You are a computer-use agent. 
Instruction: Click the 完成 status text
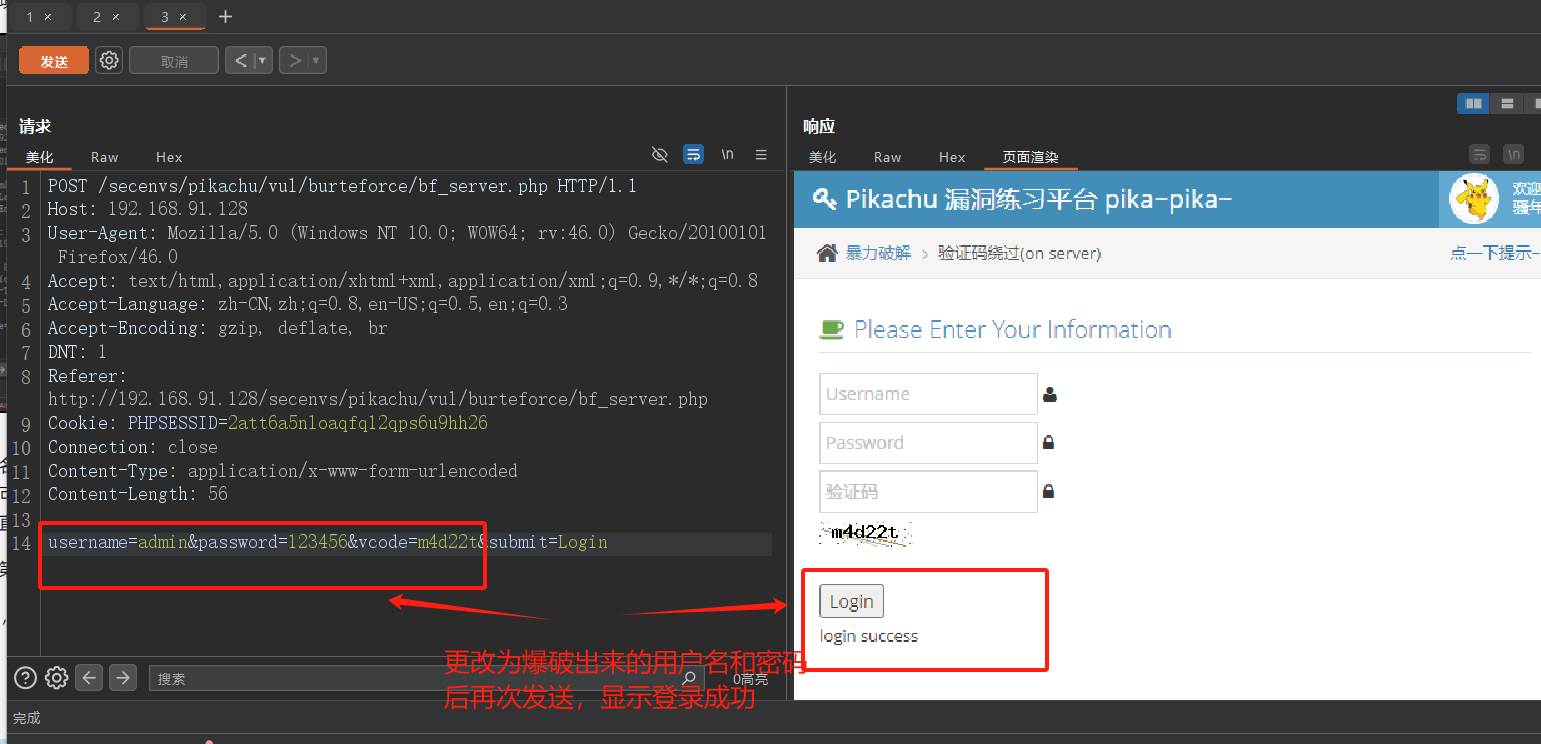27,718
